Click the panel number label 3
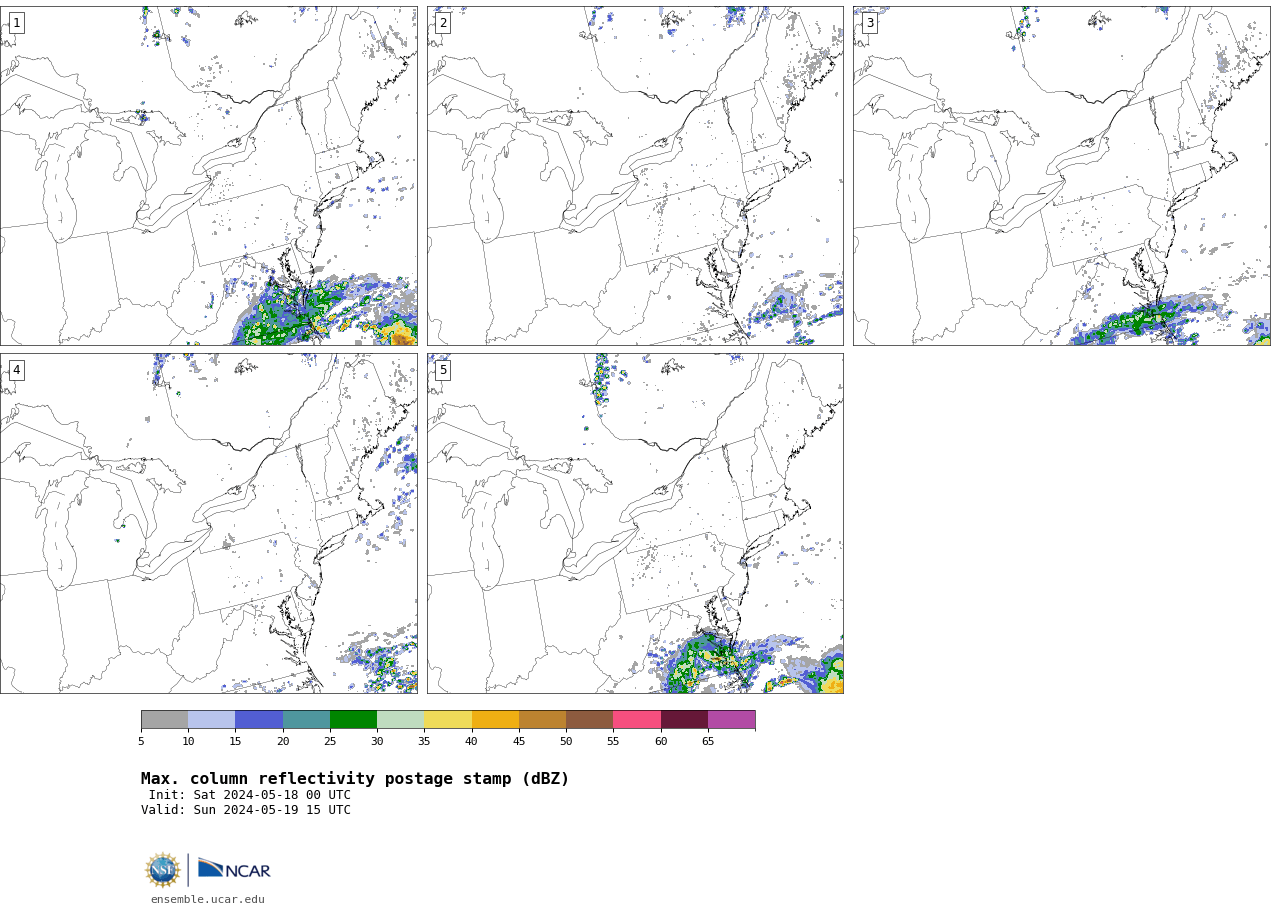This screenshot has width=1280, height=910. 869,23
